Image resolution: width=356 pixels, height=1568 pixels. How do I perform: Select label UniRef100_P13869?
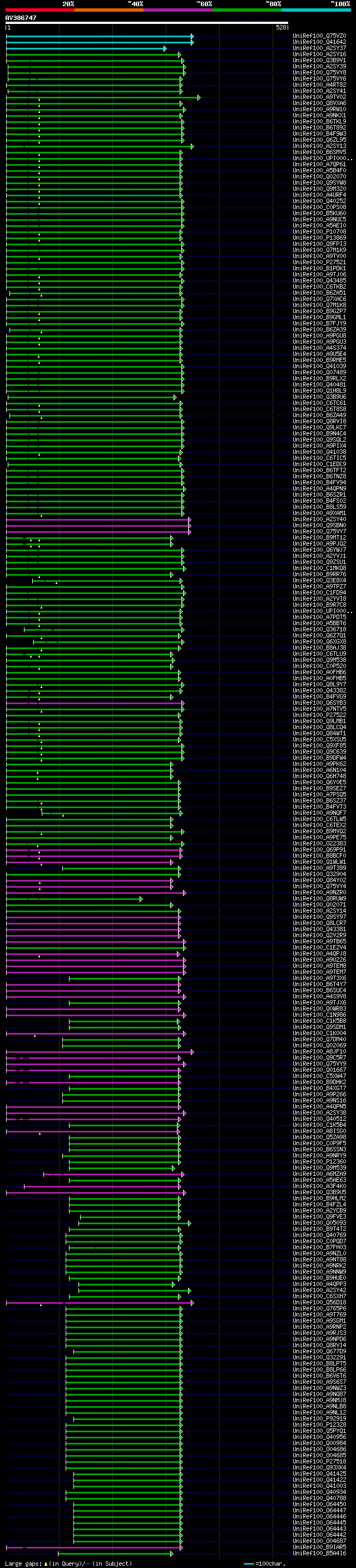point(319,238)
